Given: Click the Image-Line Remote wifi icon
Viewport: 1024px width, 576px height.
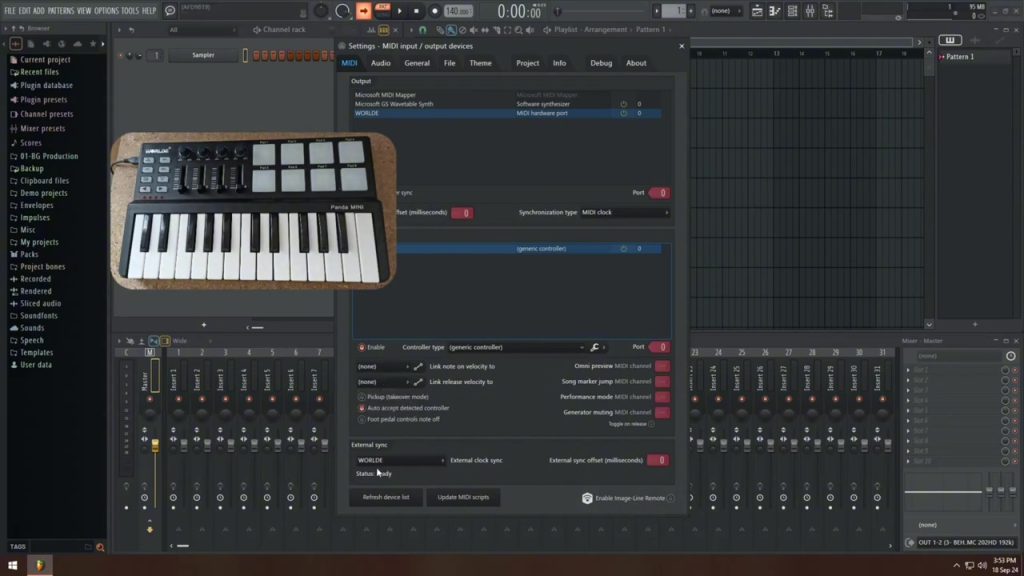Looking at the screenshot, I should (587, 498).
